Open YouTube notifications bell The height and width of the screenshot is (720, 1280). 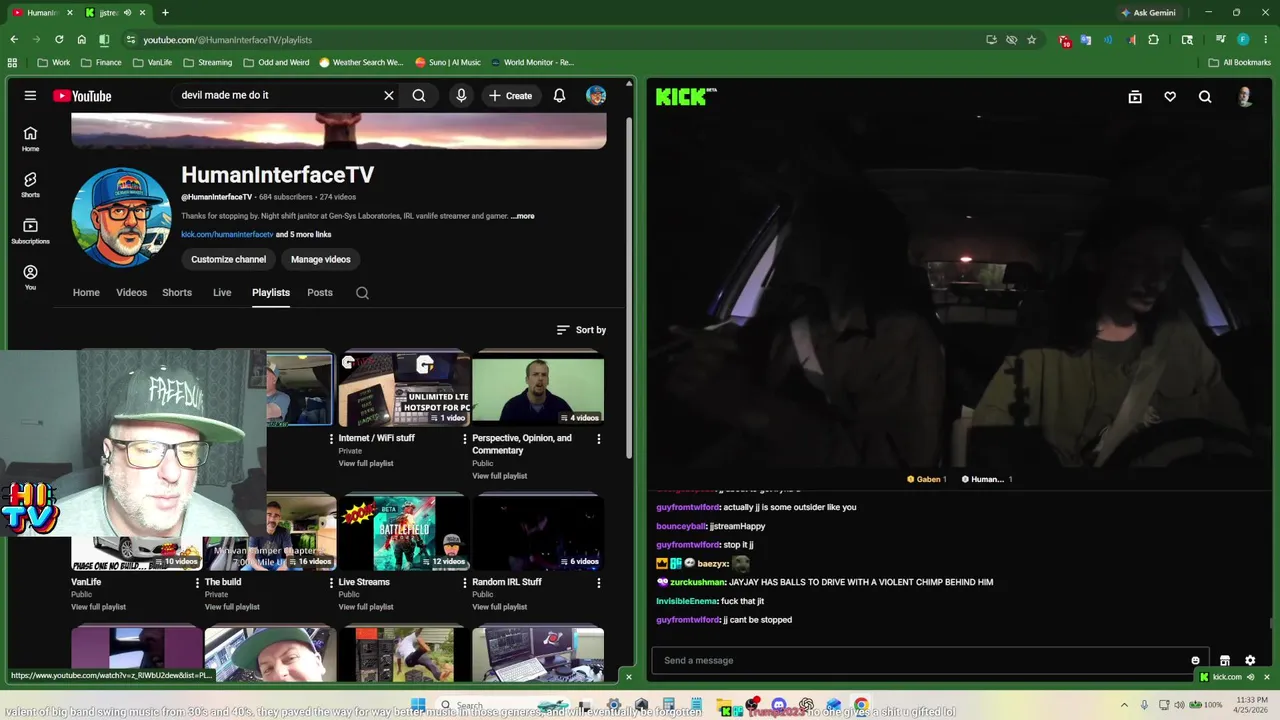(559, 96)
